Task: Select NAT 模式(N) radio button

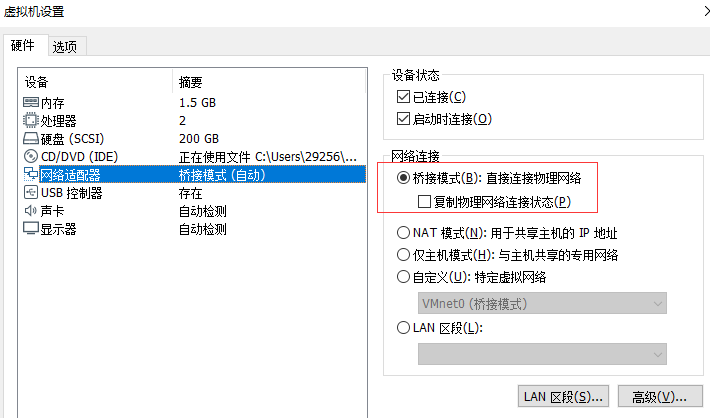Action: tap(403, 233)
